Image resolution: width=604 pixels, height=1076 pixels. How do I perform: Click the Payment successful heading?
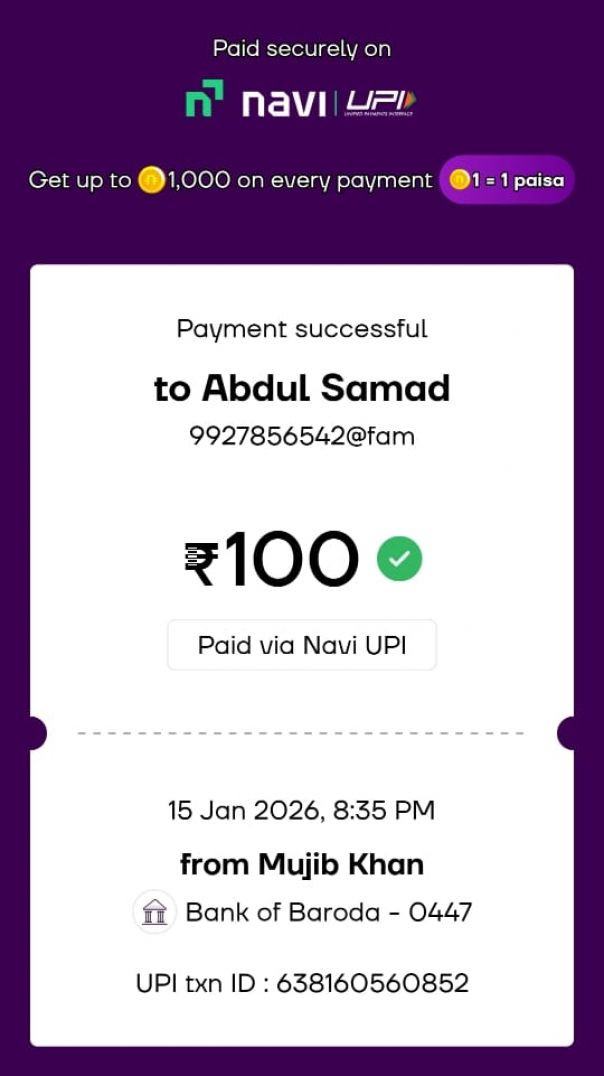(x=302, y=329)
